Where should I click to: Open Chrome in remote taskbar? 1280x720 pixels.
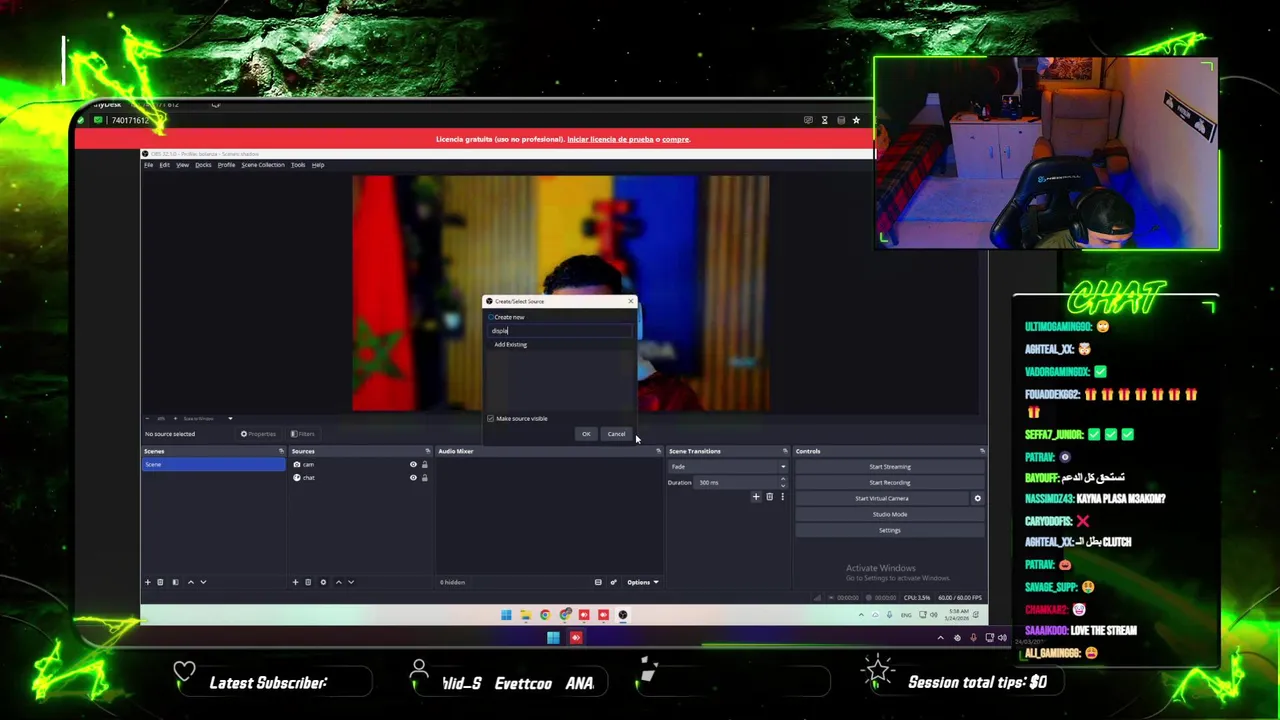click(x=545, y=615)
